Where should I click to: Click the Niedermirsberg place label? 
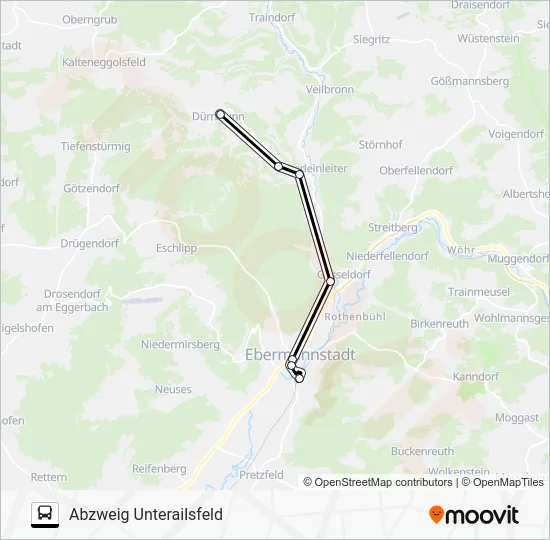(x=180, y=345)
